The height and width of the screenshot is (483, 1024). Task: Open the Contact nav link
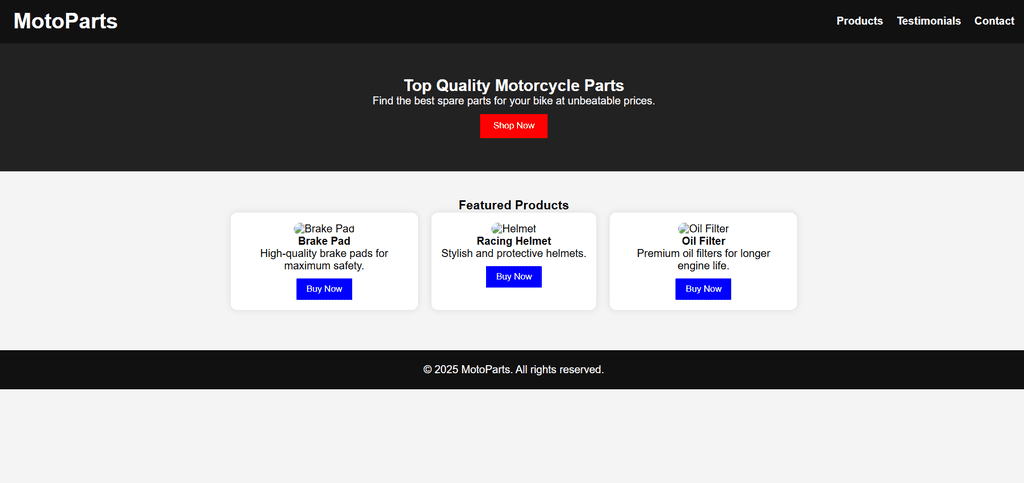[994, 21]
